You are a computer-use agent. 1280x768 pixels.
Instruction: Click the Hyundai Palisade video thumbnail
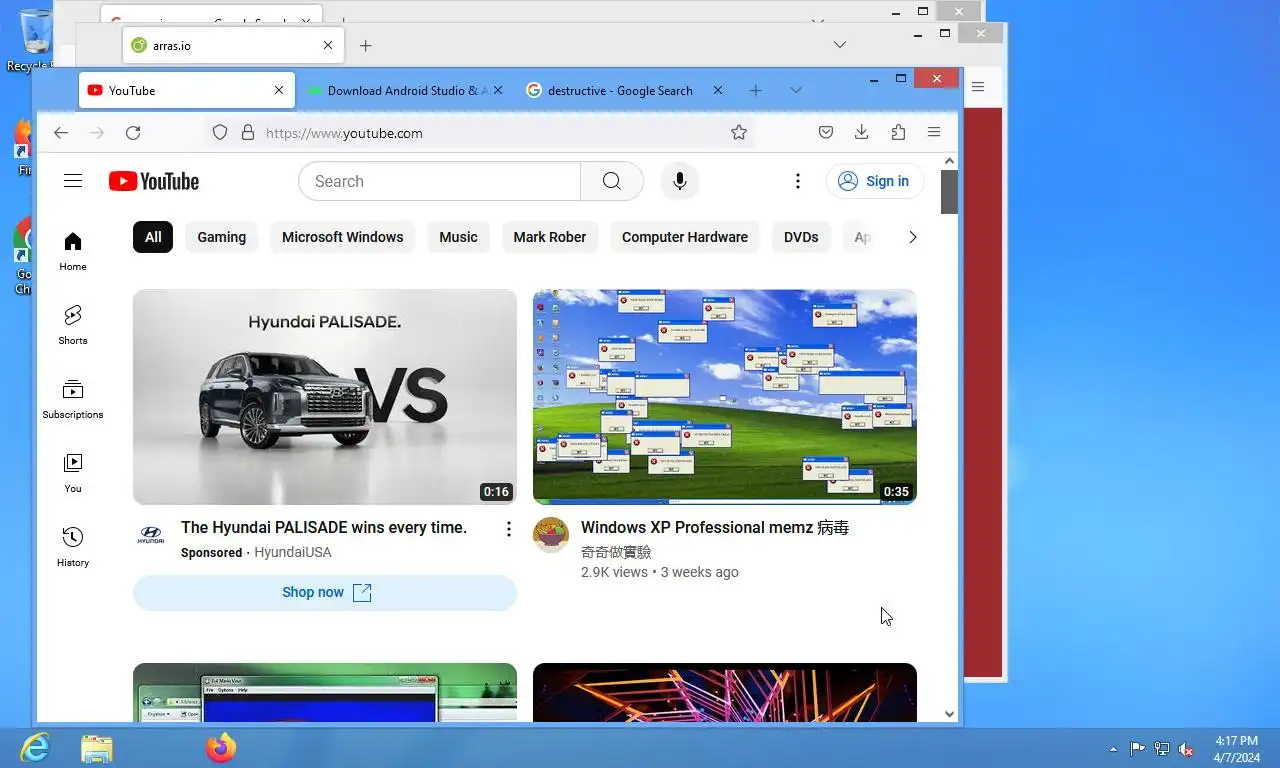pyautogui.click(x=325, y=397)
